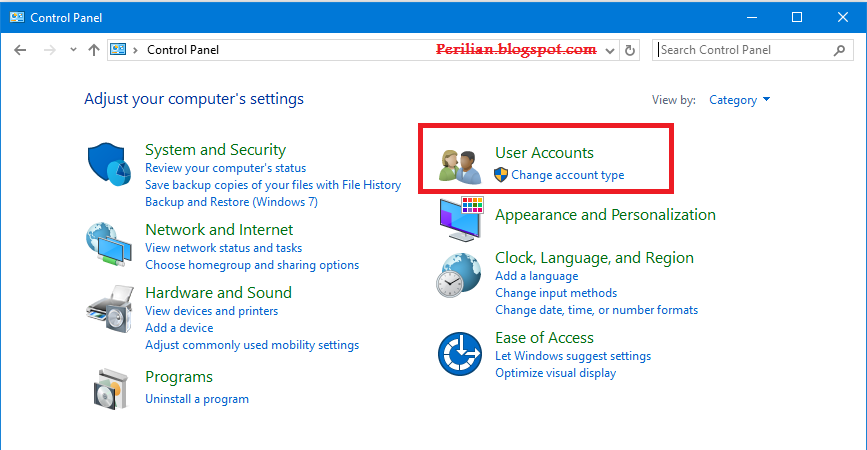Go up one level with up arrow
The width and height of the screenshot is (867, 450).
tap(93, 50)
